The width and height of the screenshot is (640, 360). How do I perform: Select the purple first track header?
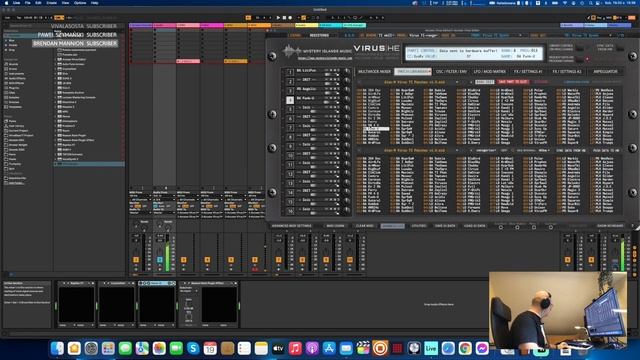[141, 25]
